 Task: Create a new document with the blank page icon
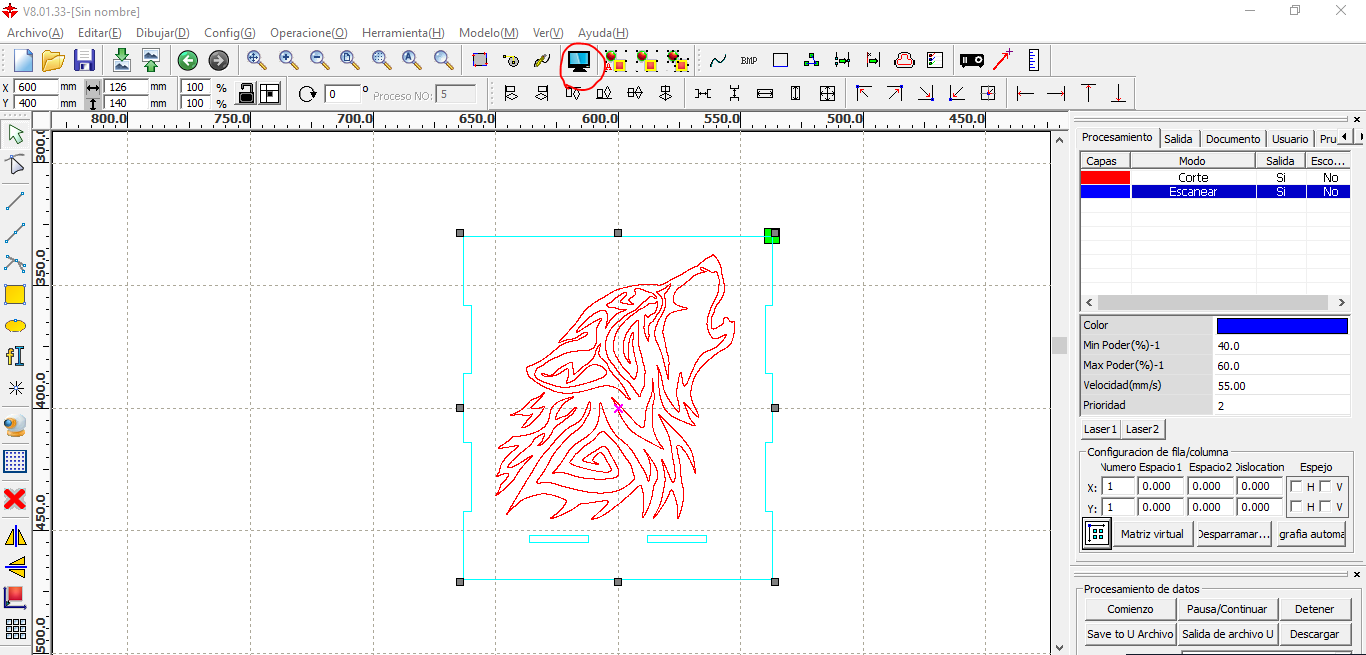[23, 60]
